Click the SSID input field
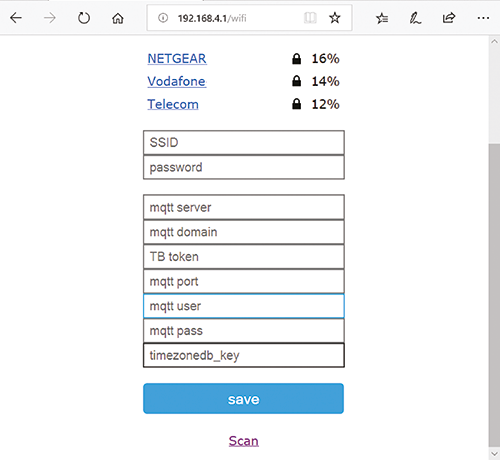The height and width of the screenshot is (460, 500). click(244, 143)
